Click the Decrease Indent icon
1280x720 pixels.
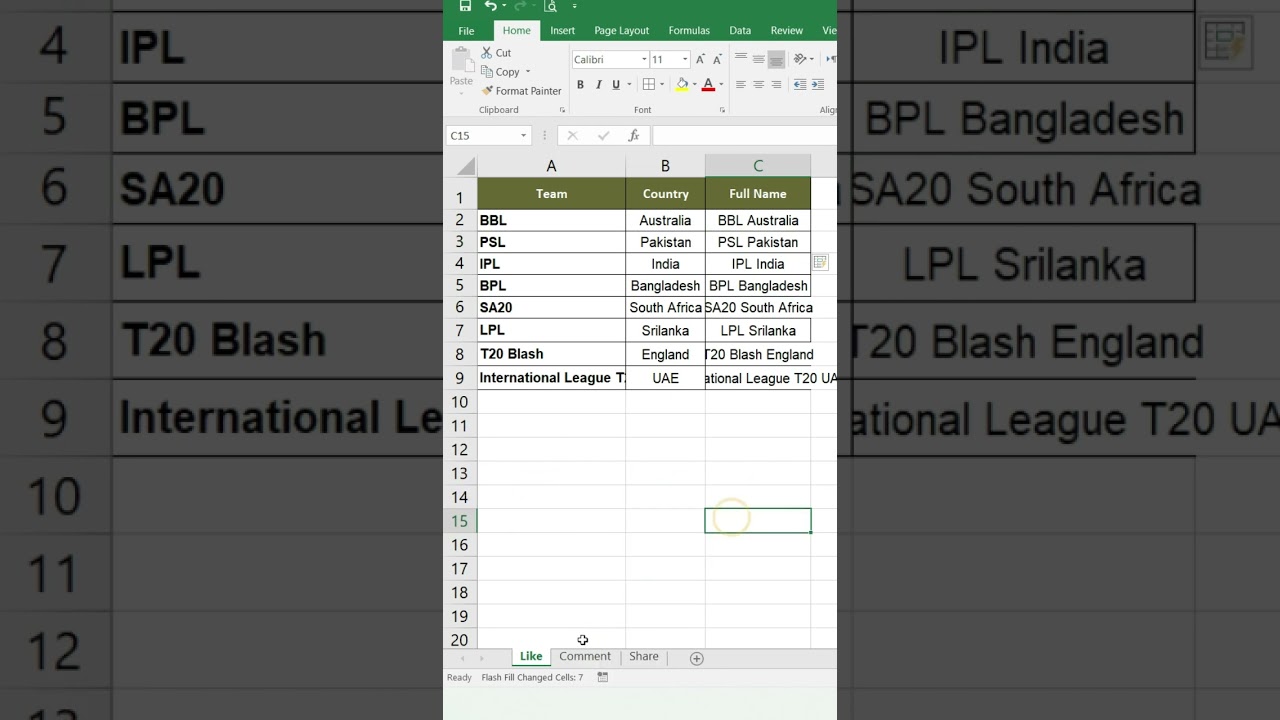click(x=800, y=85)
